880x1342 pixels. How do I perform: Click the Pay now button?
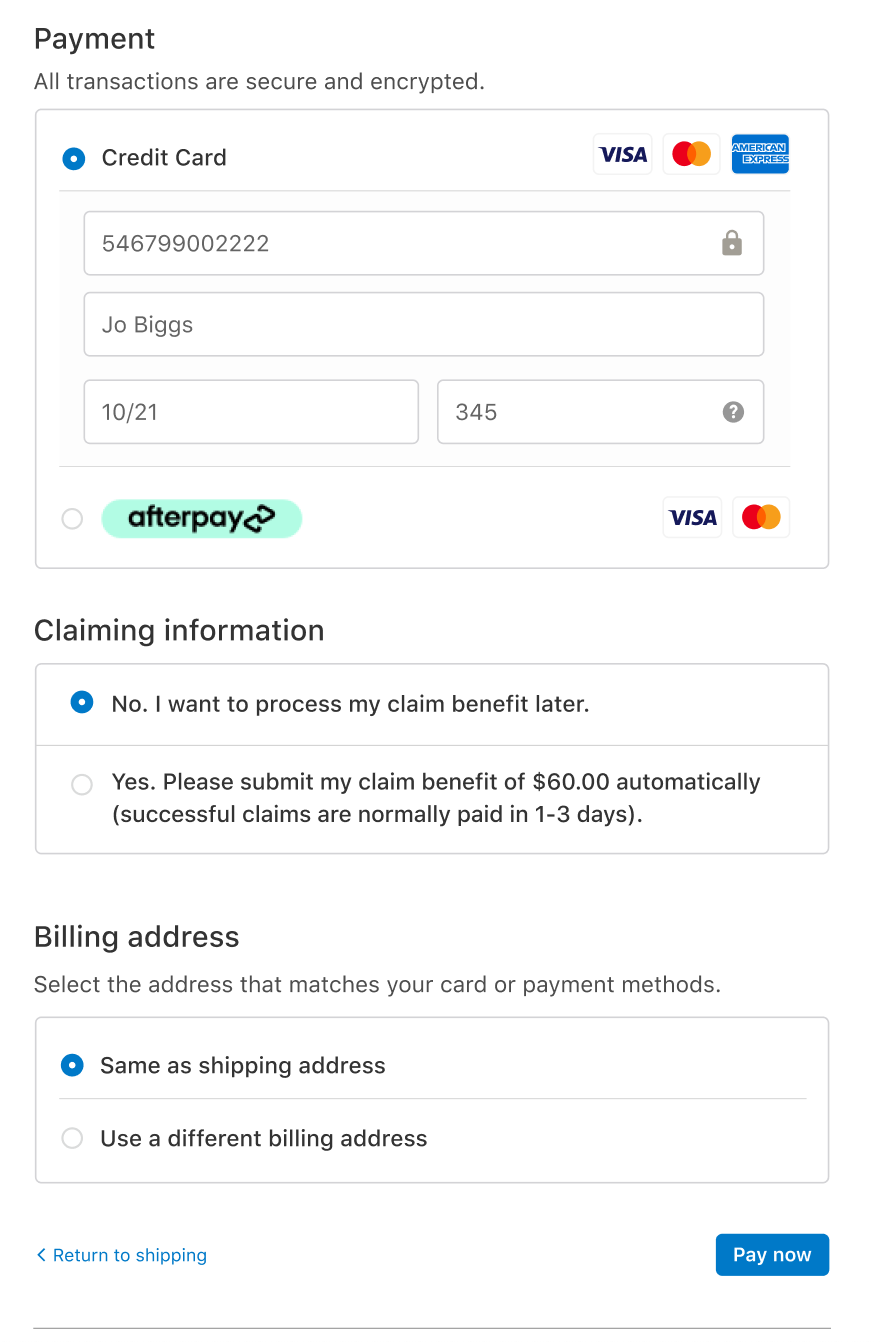[x=772, y=1255]
